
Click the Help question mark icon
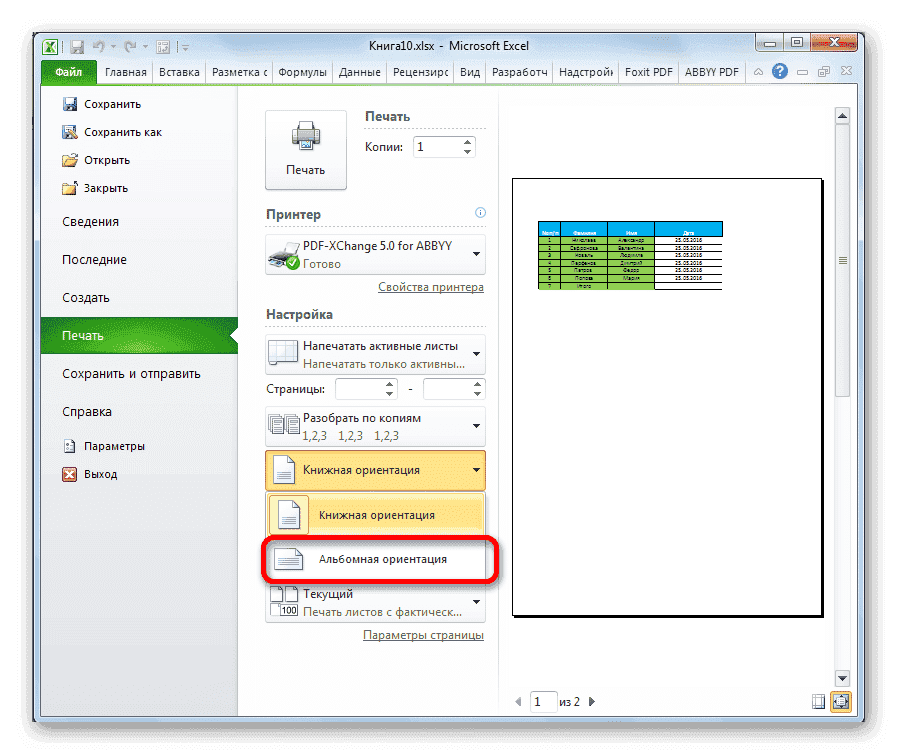779,71
